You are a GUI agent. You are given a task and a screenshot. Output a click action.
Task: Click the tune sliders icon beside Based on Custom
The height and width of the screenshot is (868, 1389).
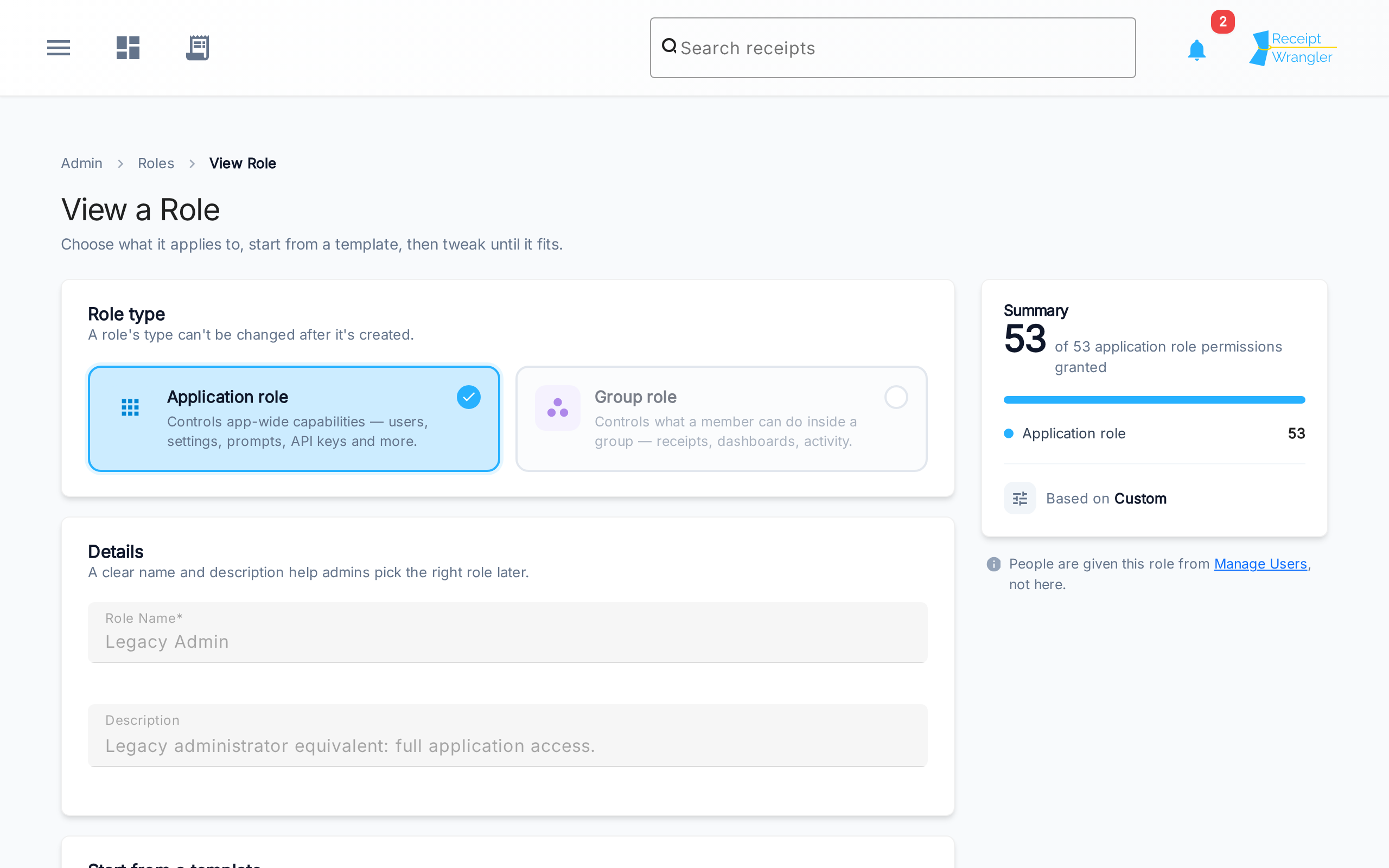pos(1020,499)
